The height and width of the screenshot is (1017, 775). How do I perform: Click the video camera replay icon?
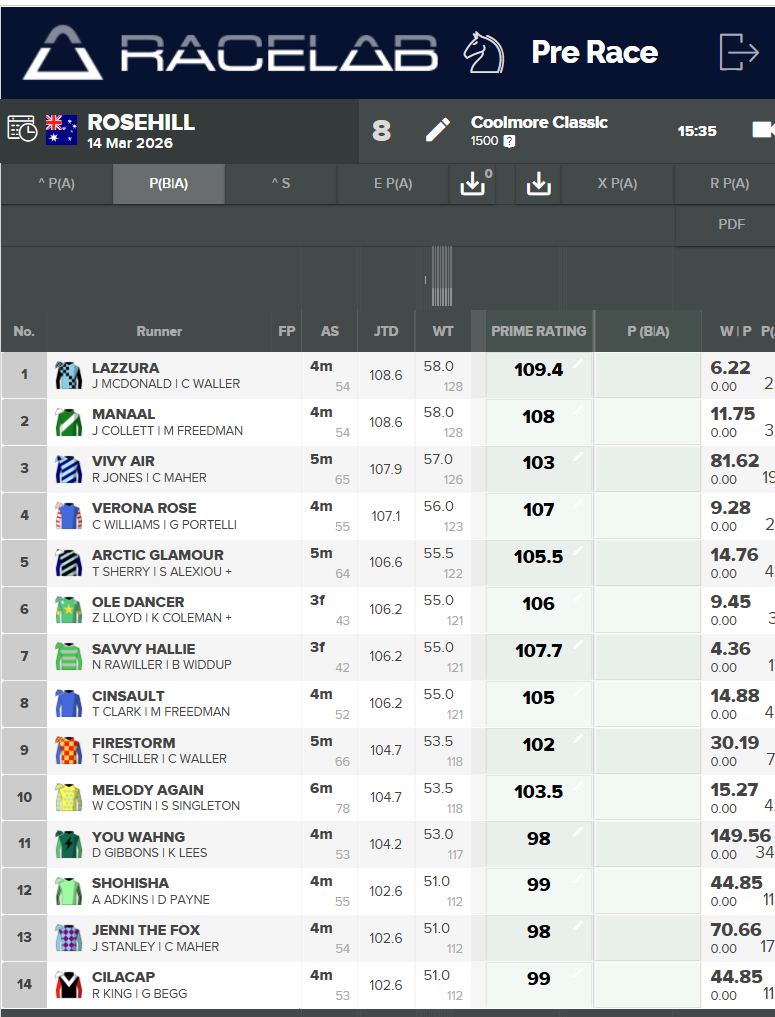762,130
